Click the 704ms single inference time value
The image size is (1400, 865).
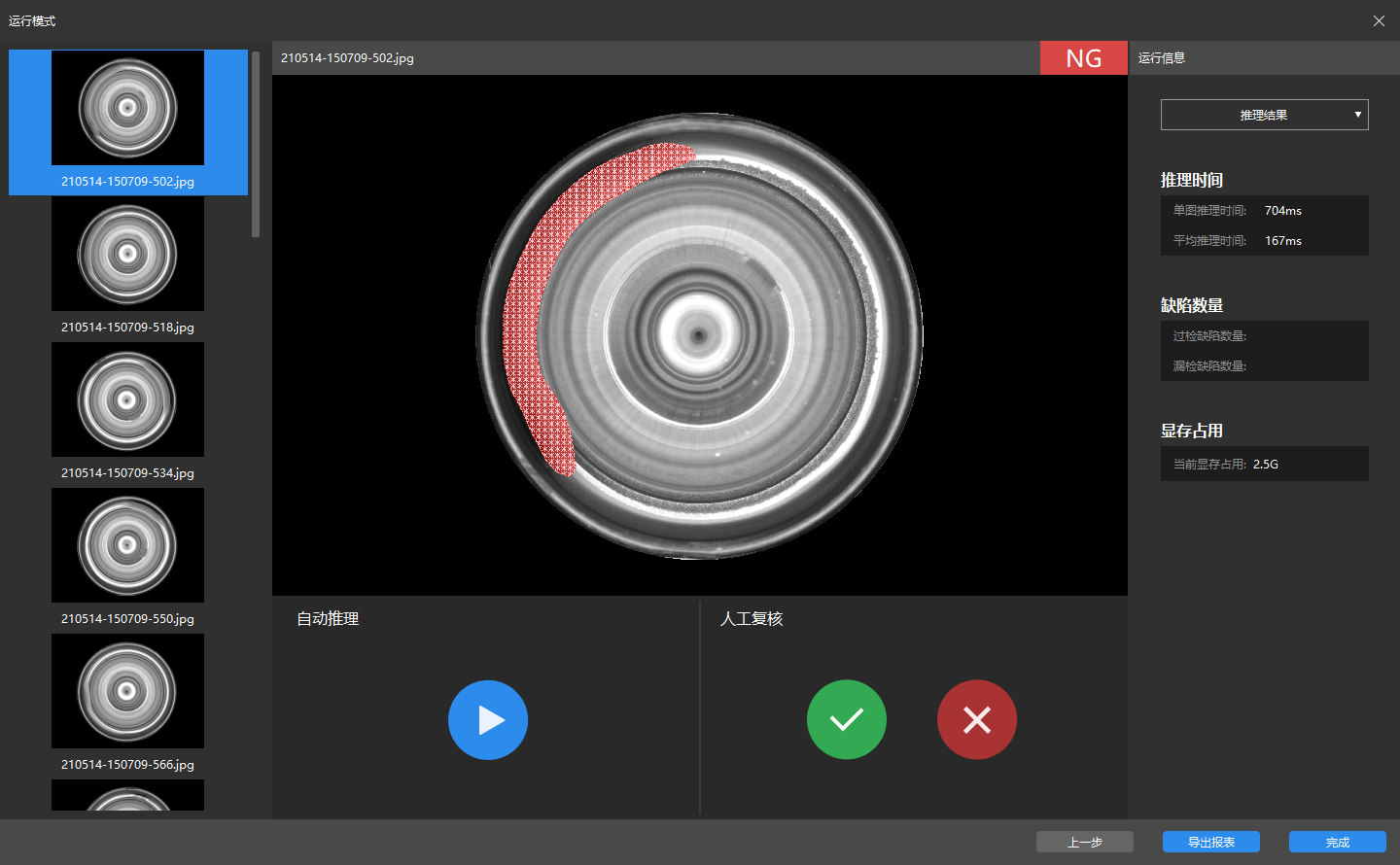[1283, 211]
